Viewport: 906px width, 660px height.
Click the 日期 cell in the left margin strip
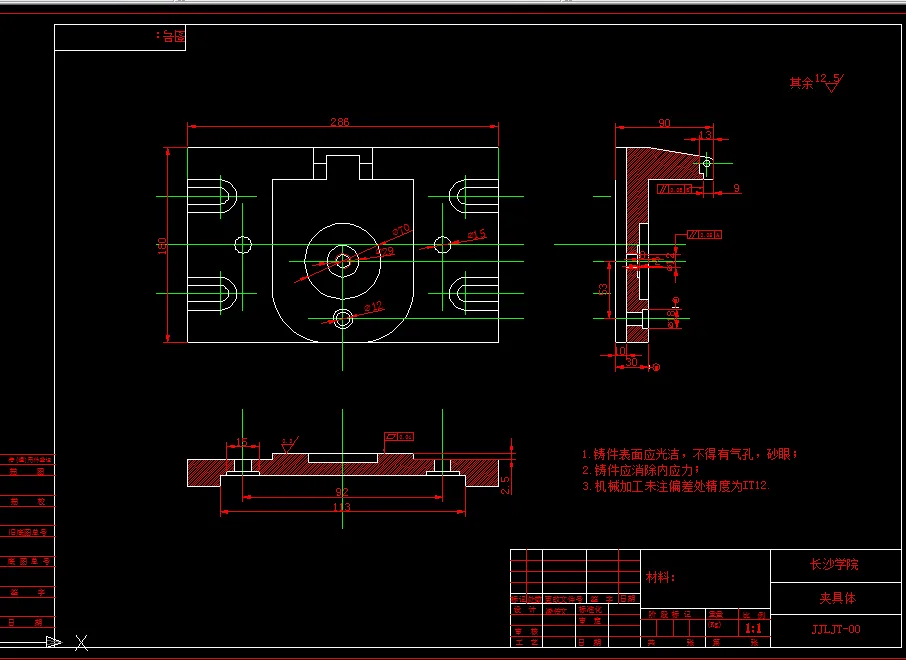coord(28,622)
